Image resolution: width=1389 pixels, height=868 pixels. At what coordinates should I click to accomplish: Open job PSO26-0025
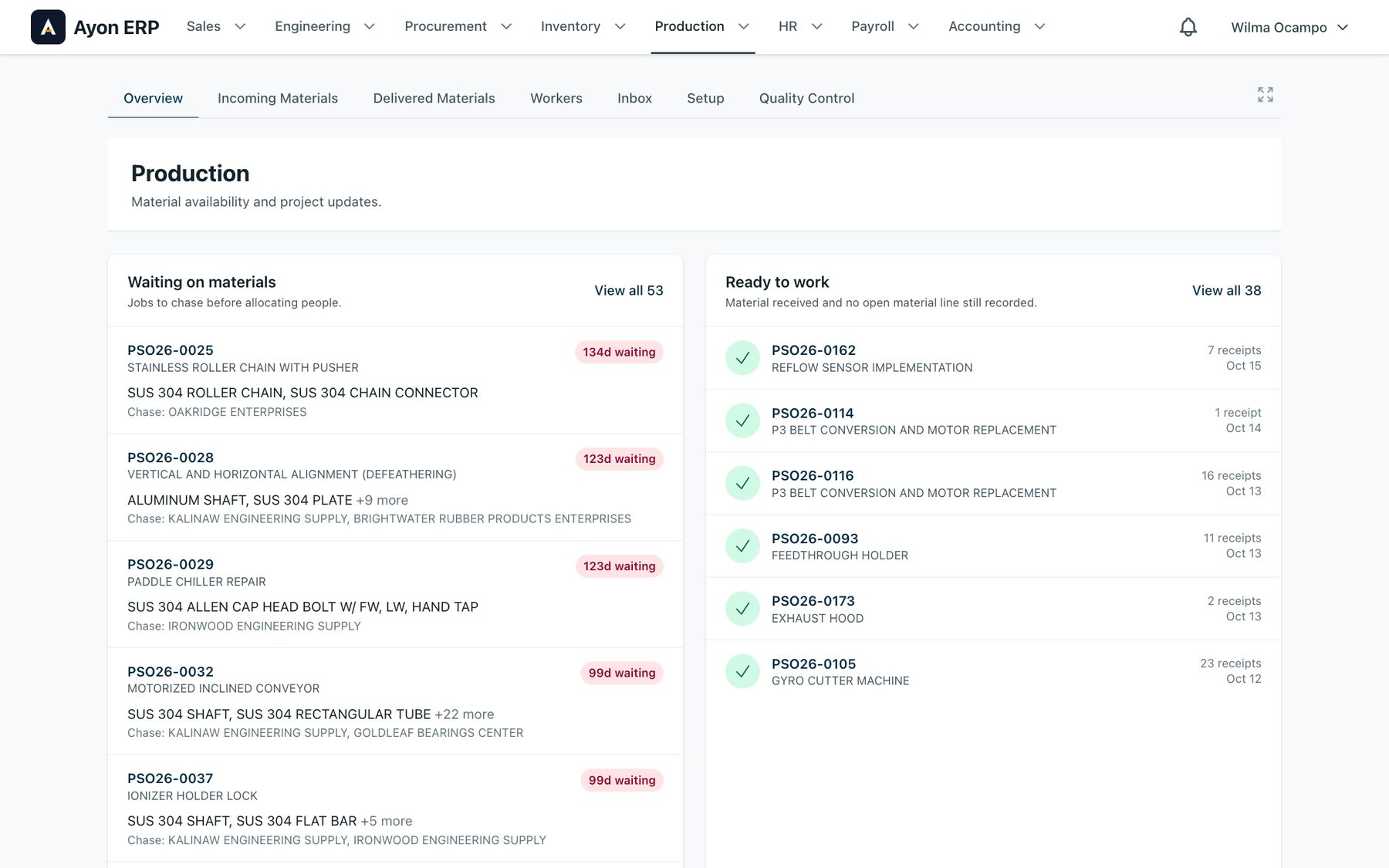pyautogui.click(x=395, y=380)
